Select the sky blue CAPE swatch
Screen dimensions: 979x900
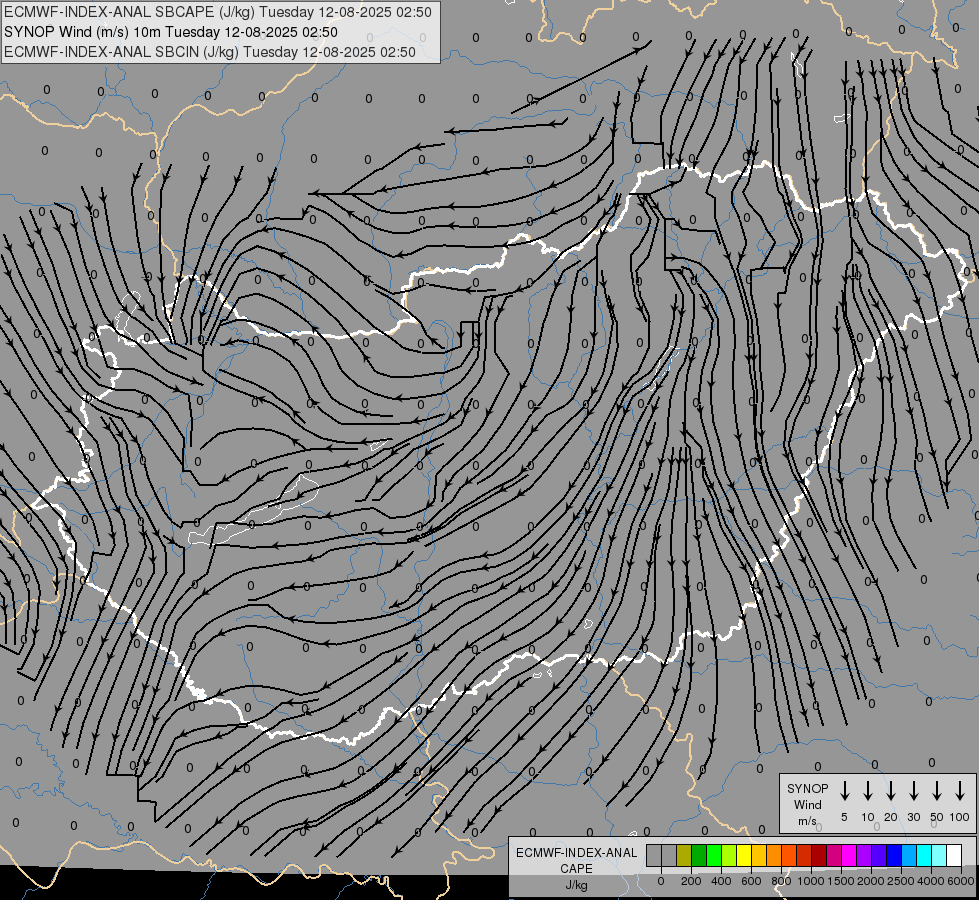click(x=910, y=855)
